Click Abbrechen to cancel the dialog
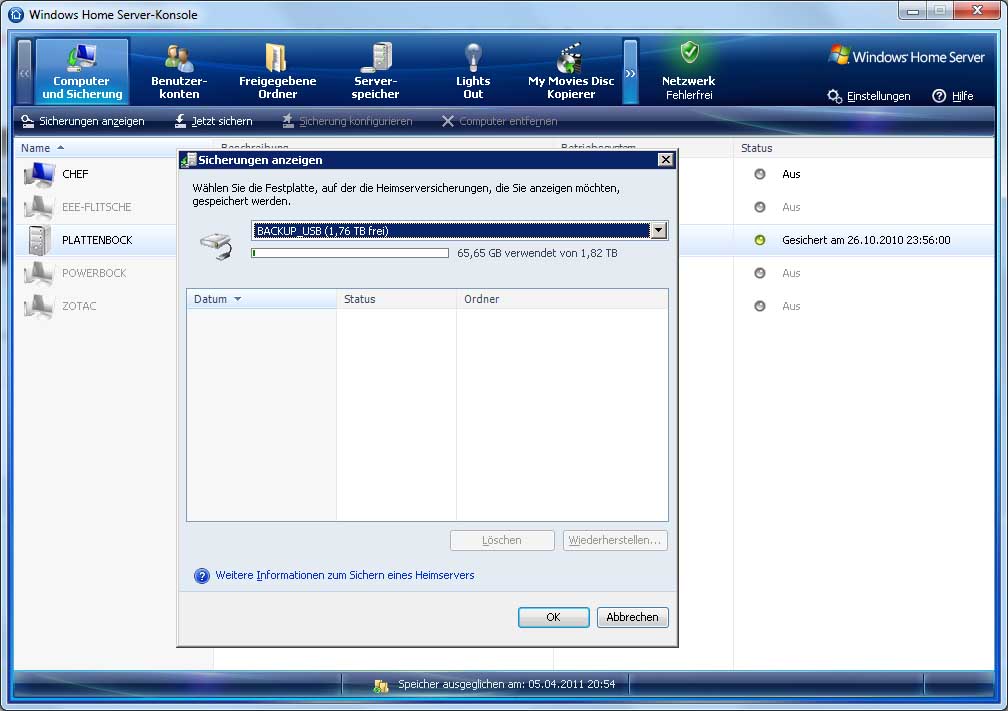 pyautogui.click(x=632, y=617)
